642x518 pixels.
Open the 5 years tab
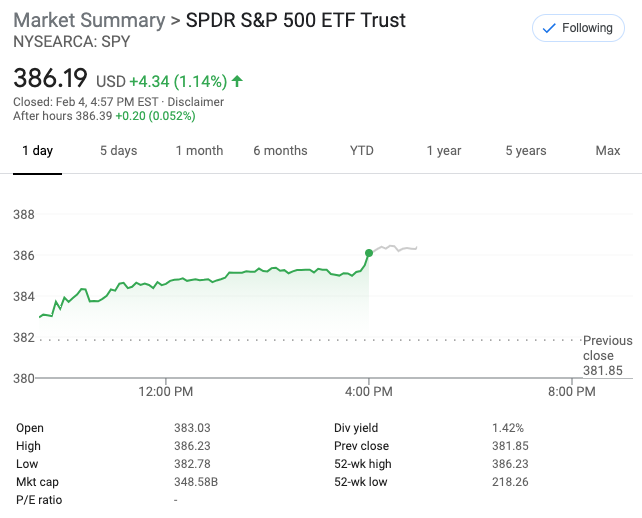(x=525, y=151)
